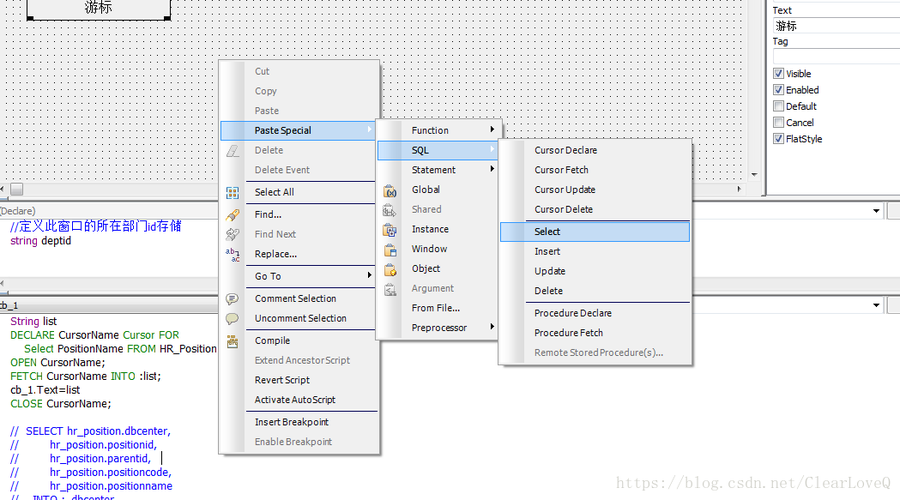
Task: Open the Declare script event dropdown arrow
Action: (x=876, y=211)
